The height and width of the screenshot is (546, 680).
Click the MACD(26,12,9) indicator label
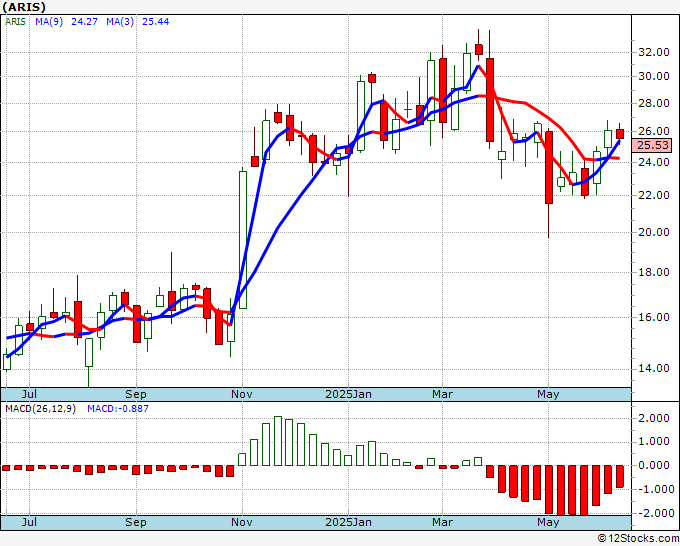(x=40, y=409)
